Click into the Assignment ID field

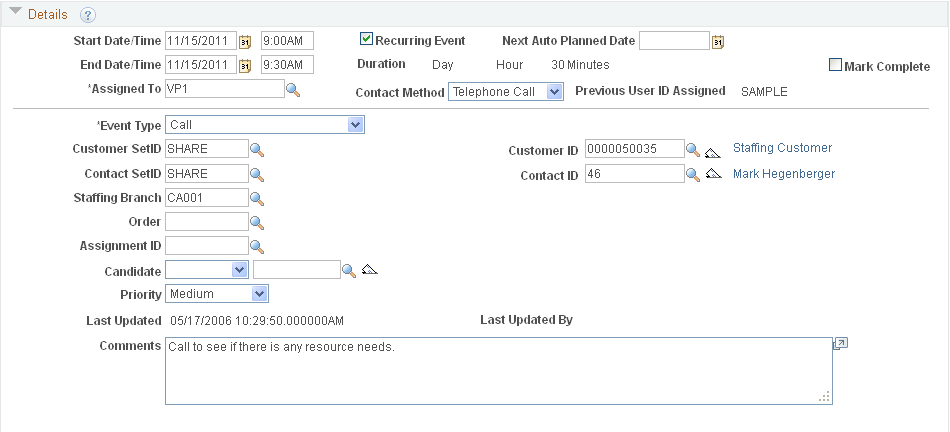tap(207, 245)
